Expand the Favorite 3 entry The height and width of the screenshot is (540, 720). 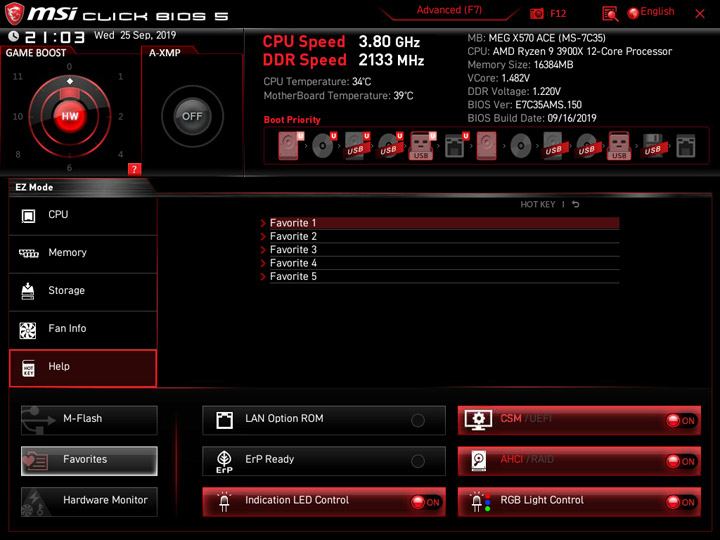coord(439,250)
